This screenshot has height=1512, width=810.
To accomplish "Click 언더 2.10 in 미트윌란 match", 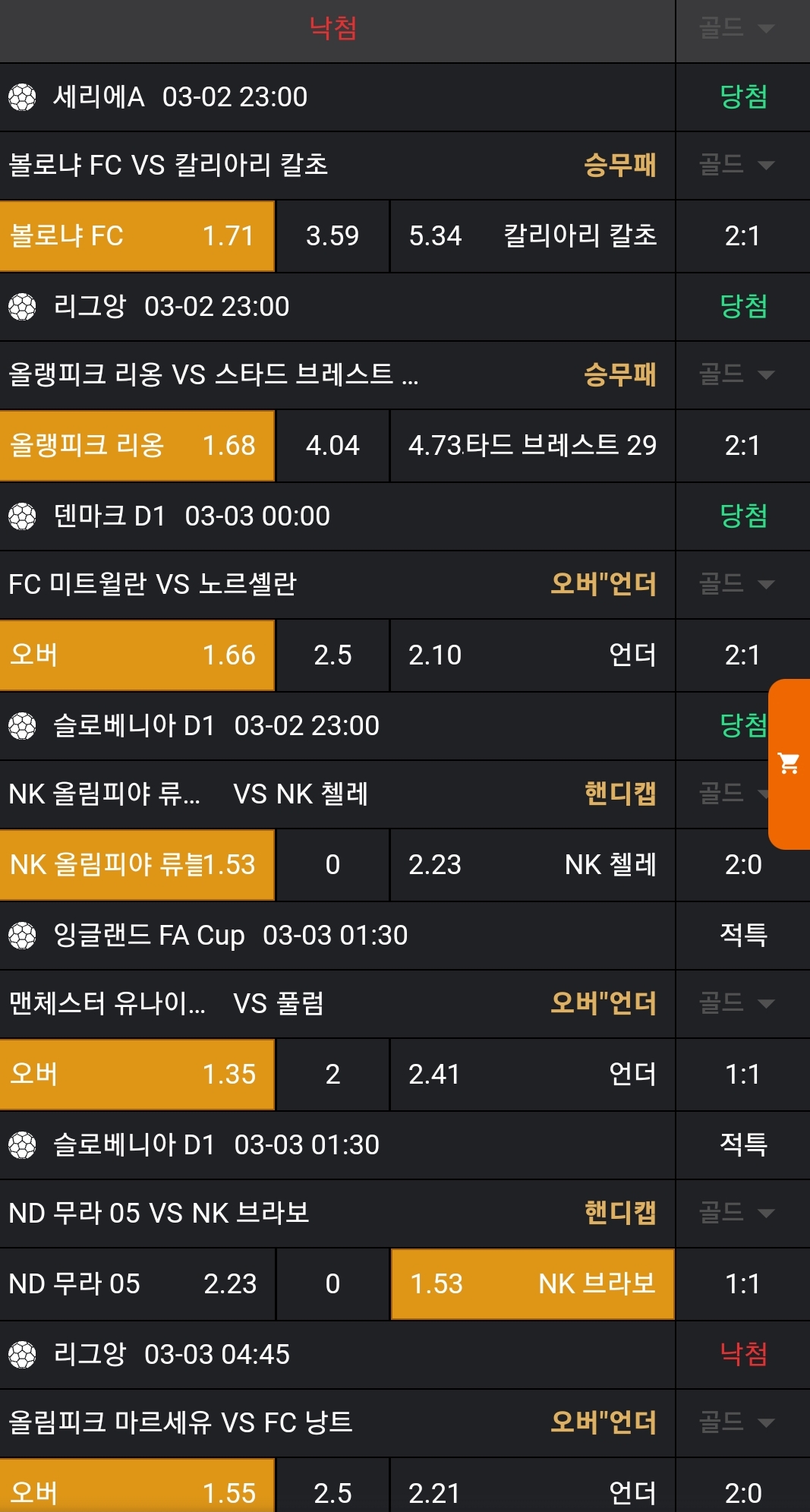I will 531,655.
